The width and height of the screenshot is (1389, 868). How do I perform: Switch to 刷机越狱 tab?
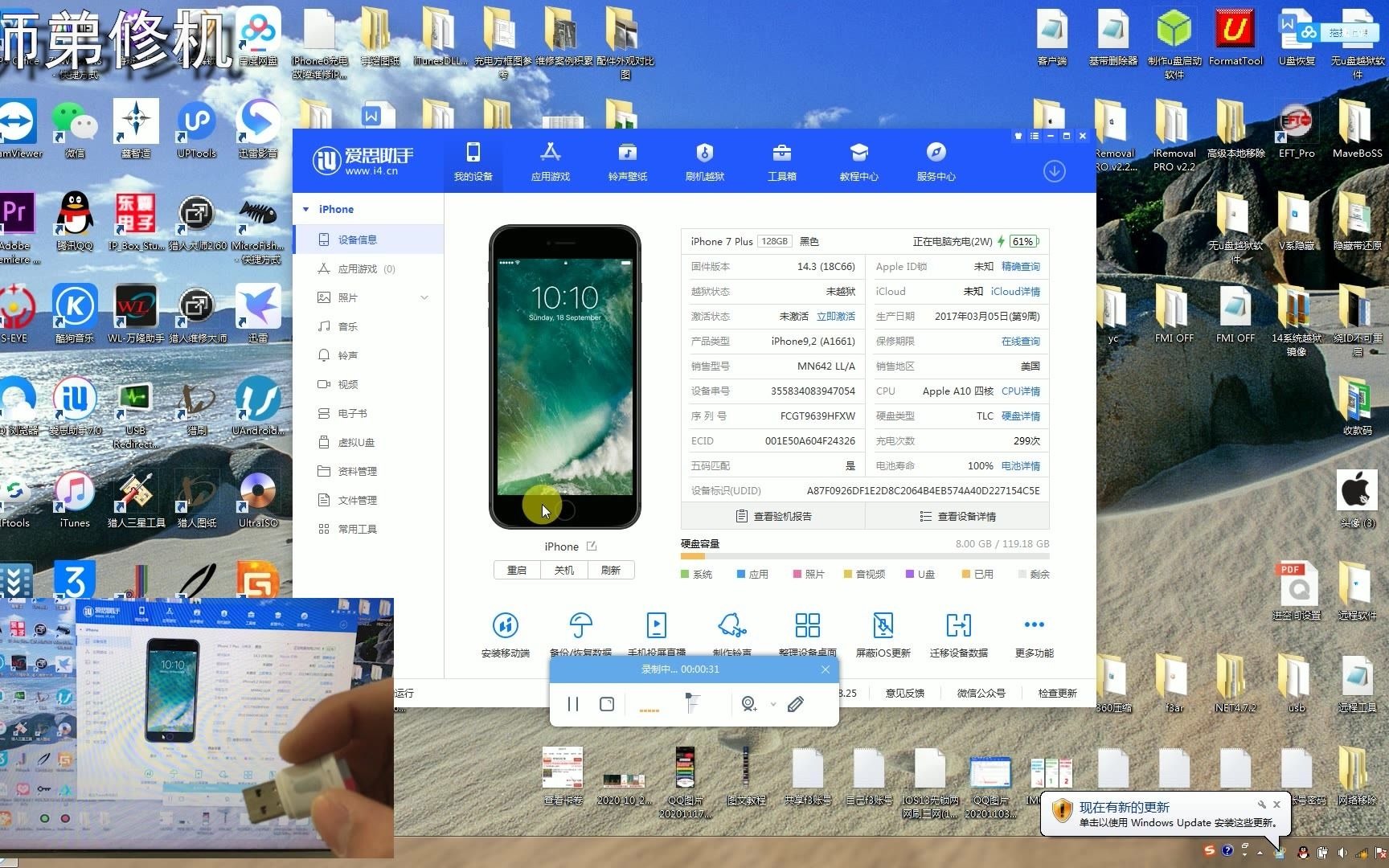pyautogui.click(x=704, y=162)
